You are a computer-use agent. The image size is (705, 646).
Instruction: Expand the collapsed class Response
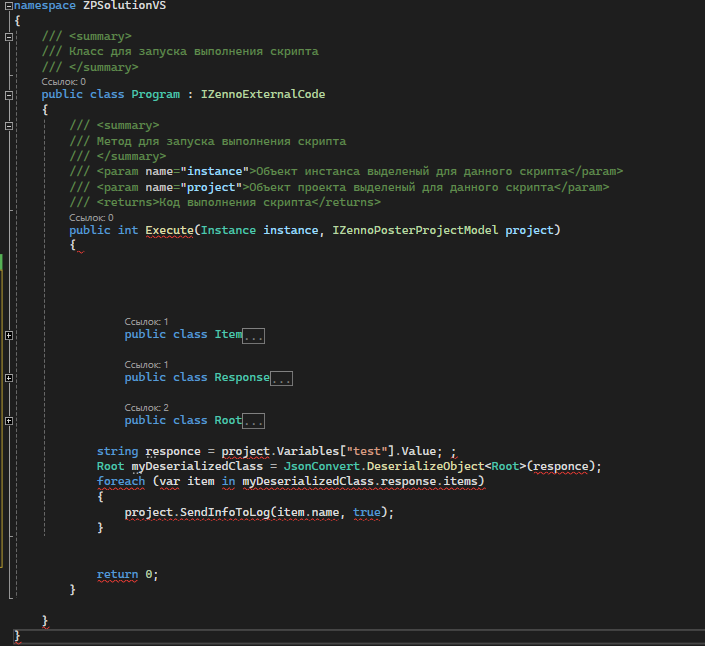[x=9, y=378]
